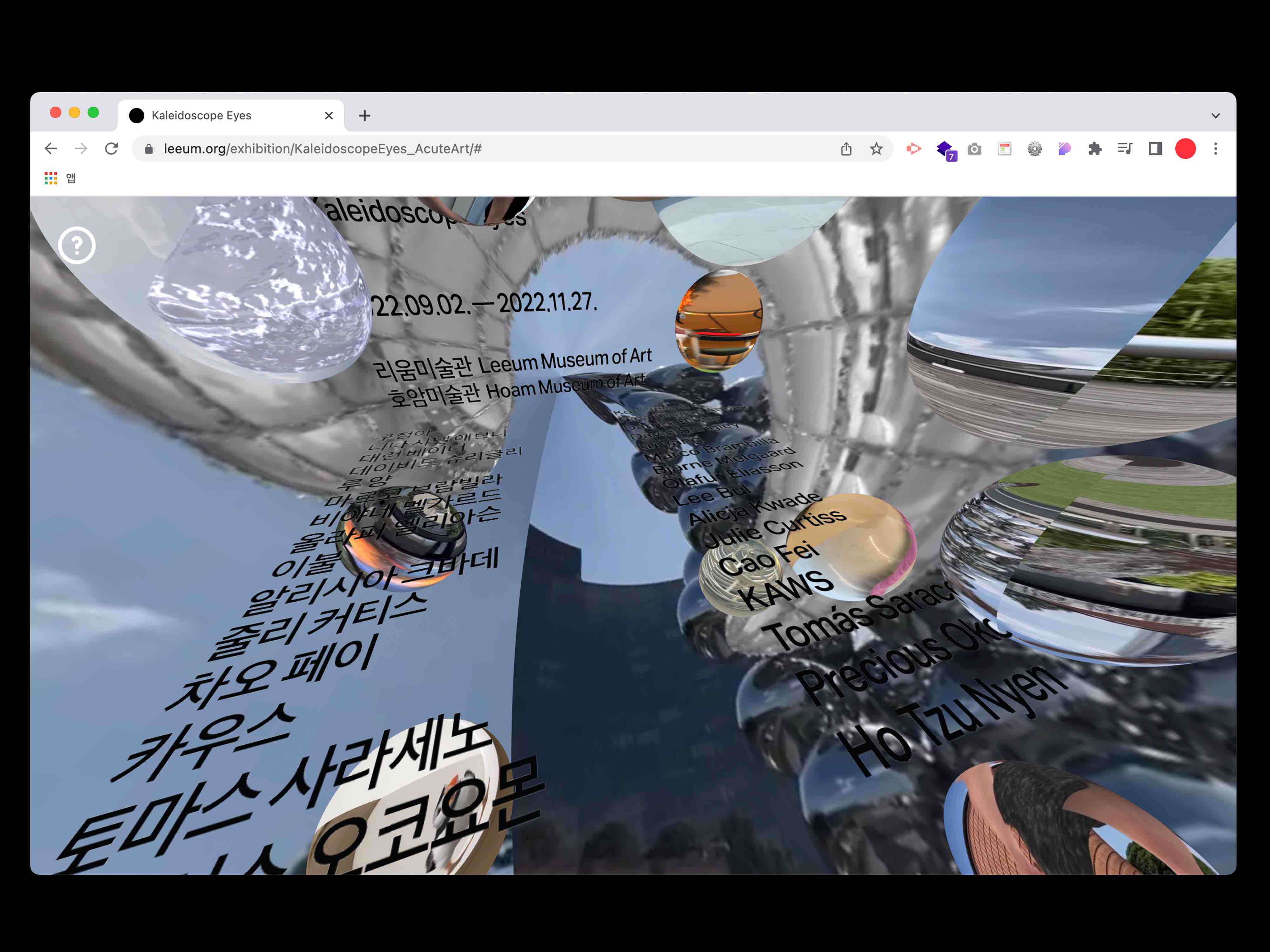Bookmark this page with star icon
Image resolution: width=1270 pixels, height=952 pixels.
876,149
